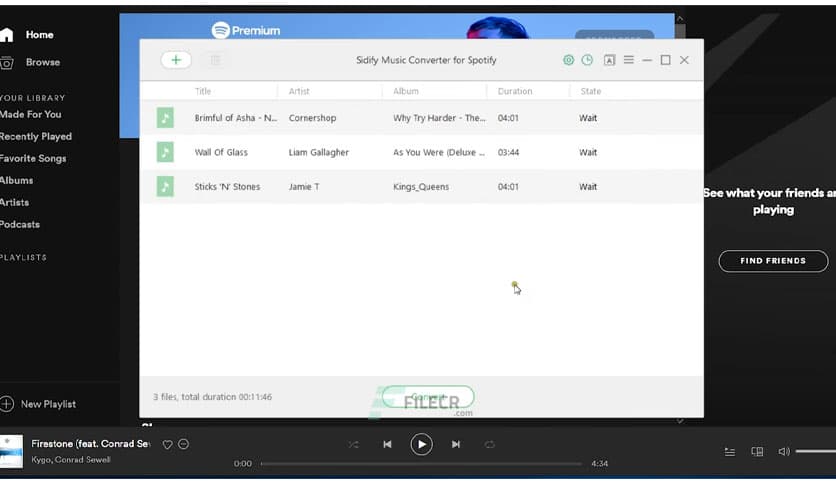
Task: Click the remove circle icon beside Firestone
Action: click(x=183, y=444)
